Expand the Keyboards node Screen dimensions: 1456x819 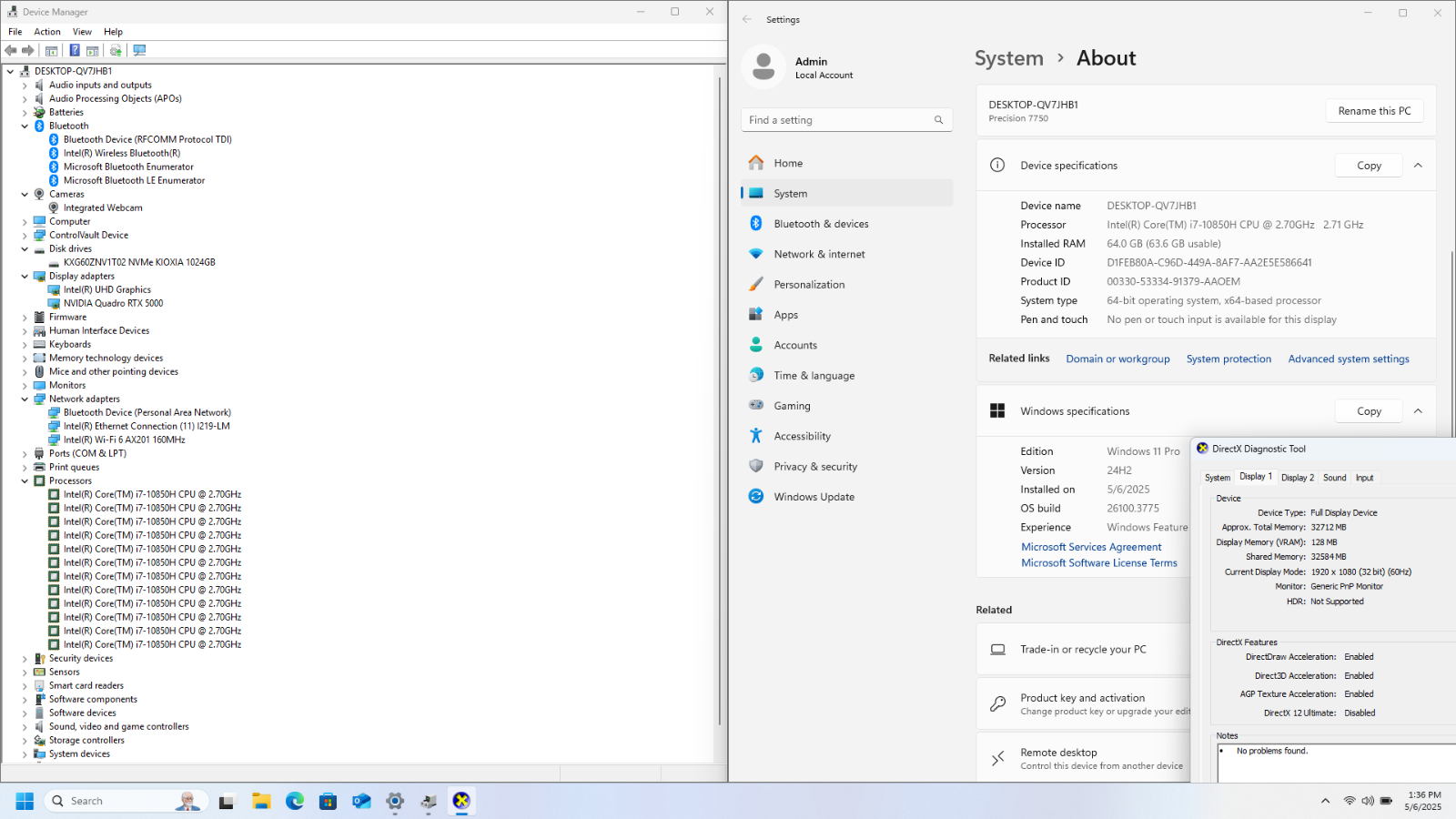tap(25, 344)
